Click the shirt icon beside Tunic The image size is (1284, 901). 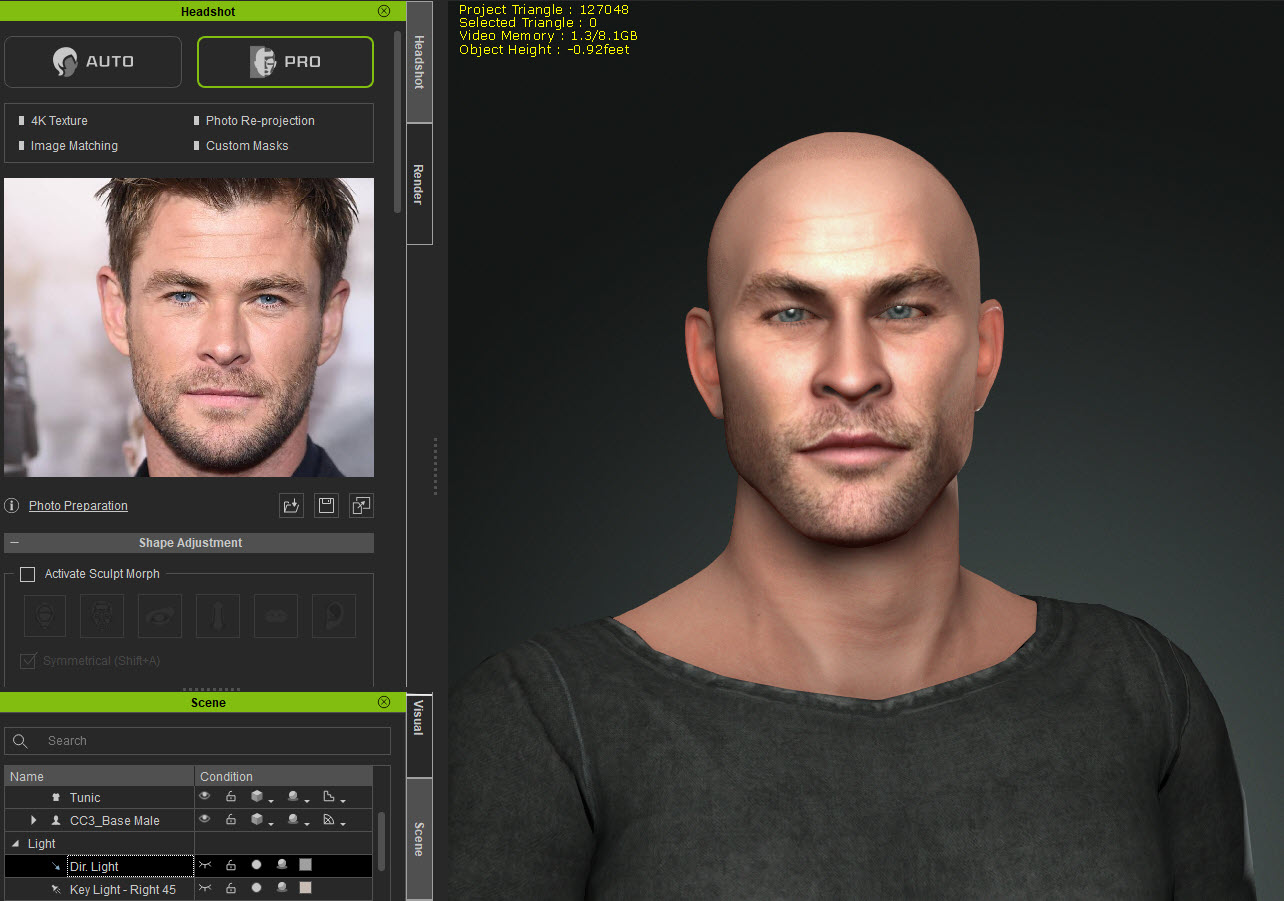[56, 798]
